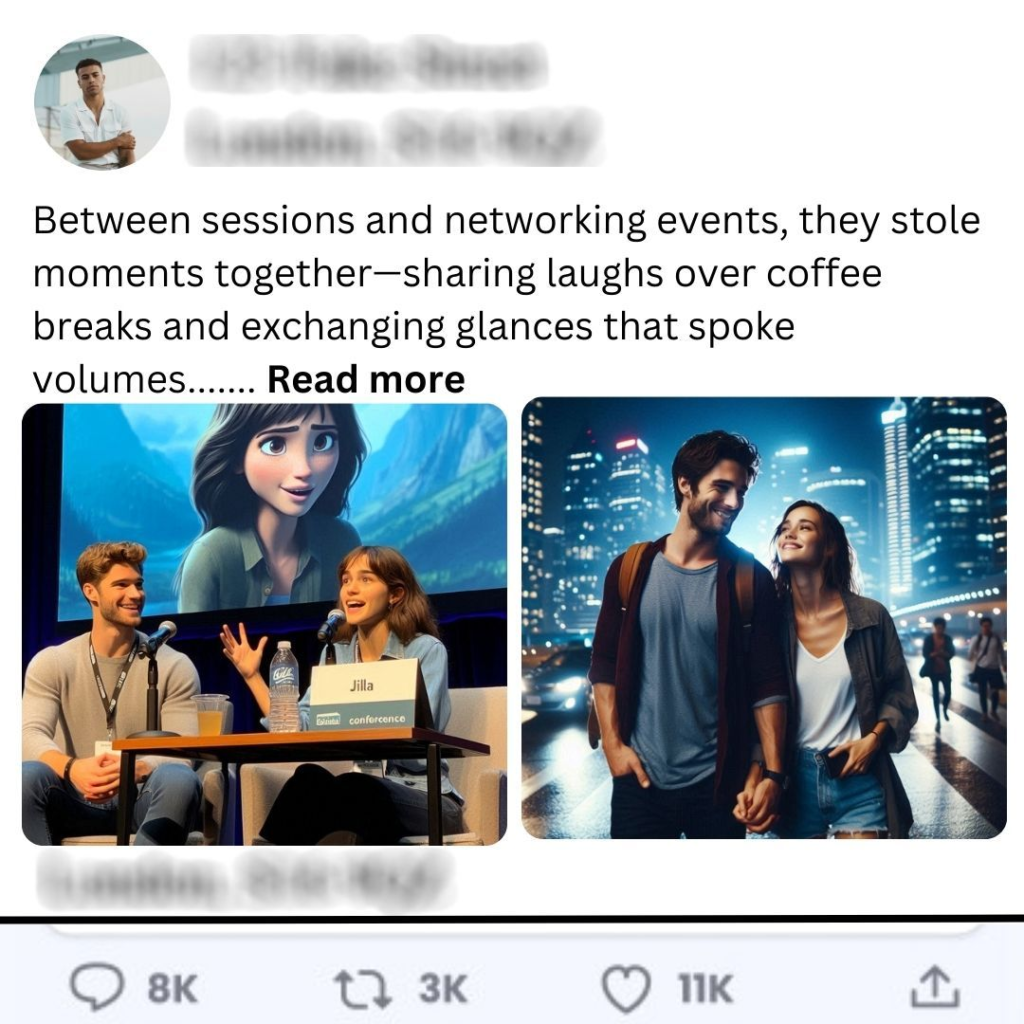The image size is (1024, 1024).
Task: Open the conference panel image
Action: [x=264, y=624]
